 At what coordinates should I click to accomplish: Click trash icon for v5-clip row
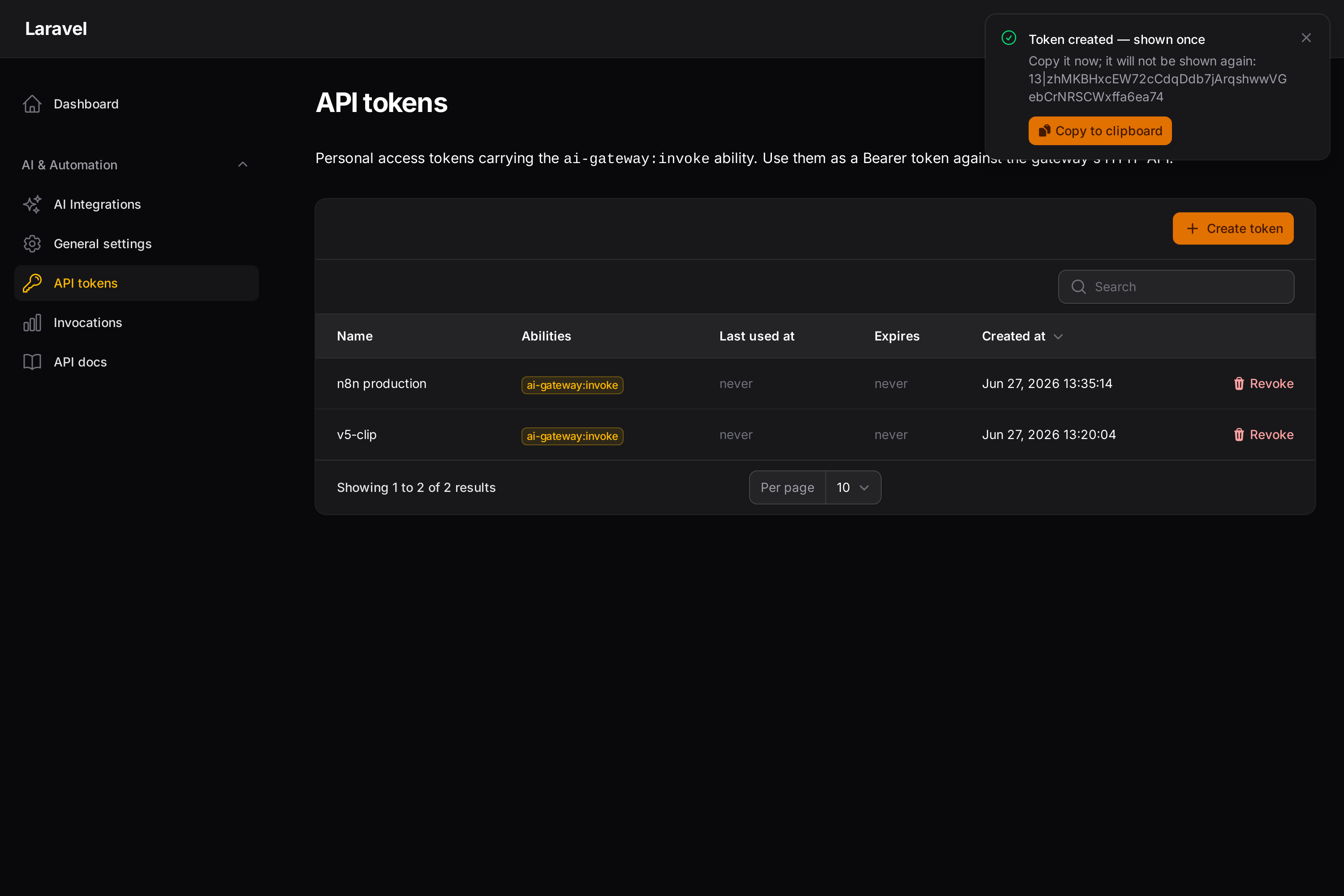coord(1239,435)
